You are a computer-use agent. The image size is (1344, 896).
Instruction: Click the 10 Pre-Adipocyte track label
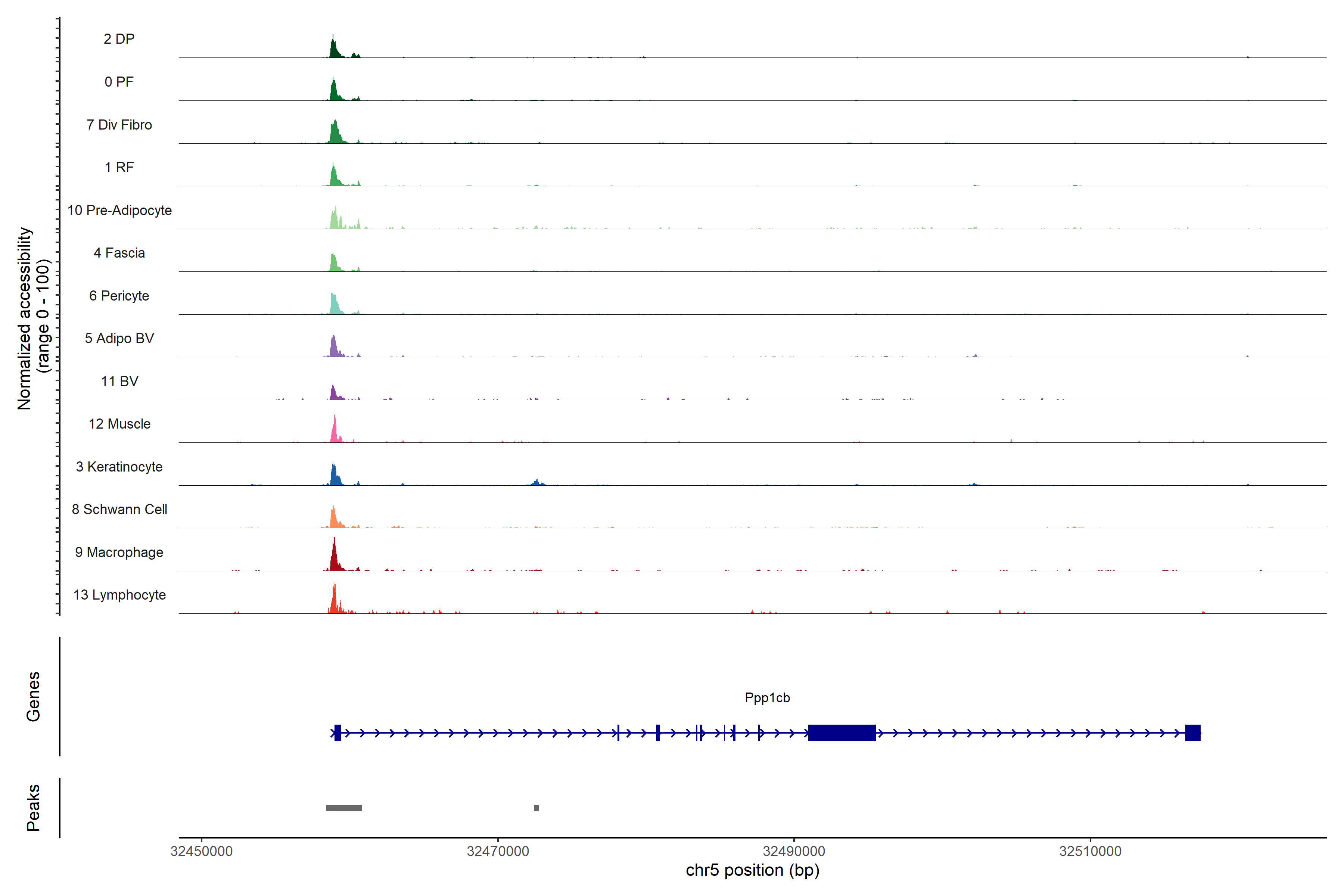119,210
